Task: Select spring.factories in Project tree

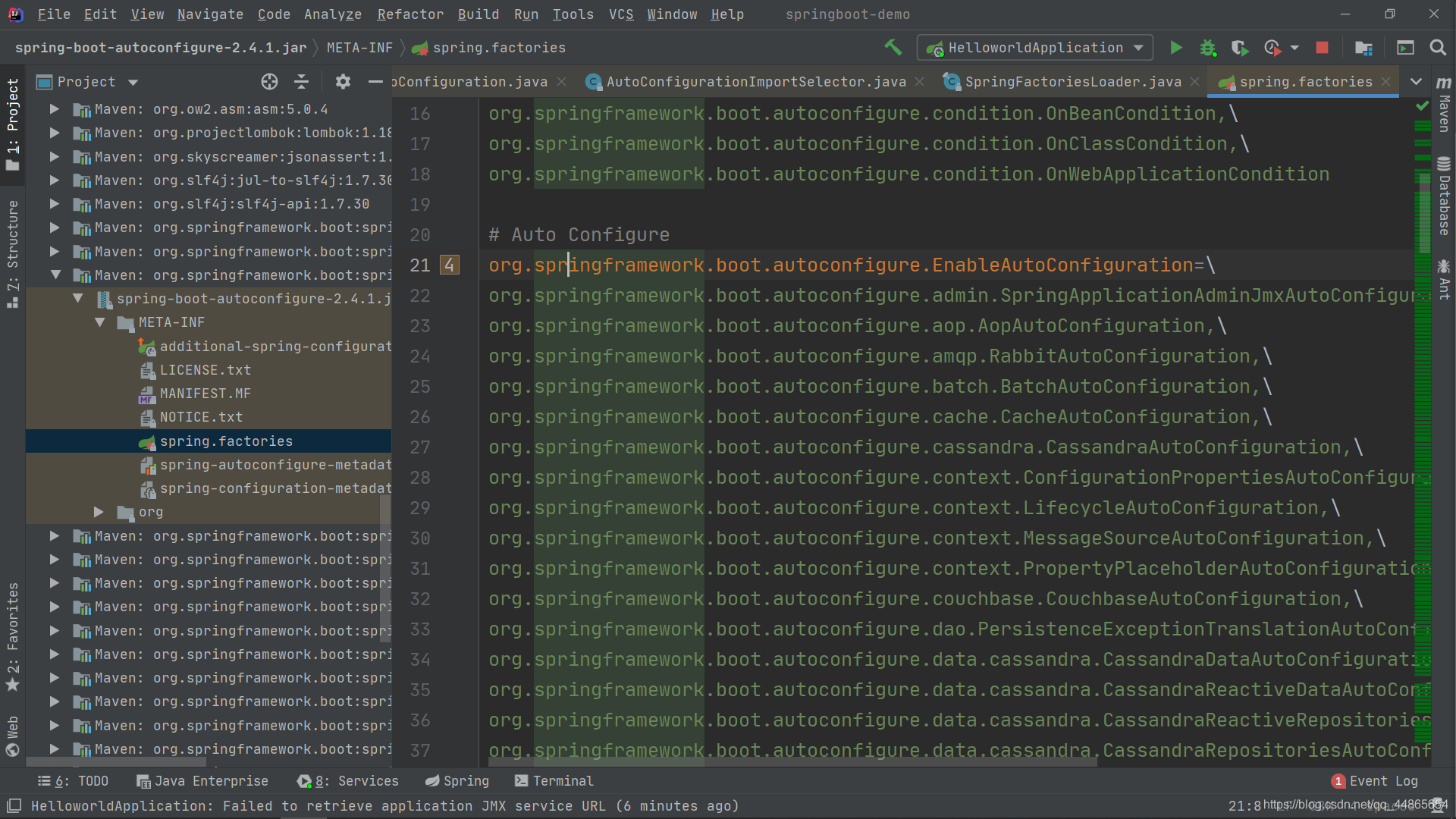Action: [x=209, y=441]
